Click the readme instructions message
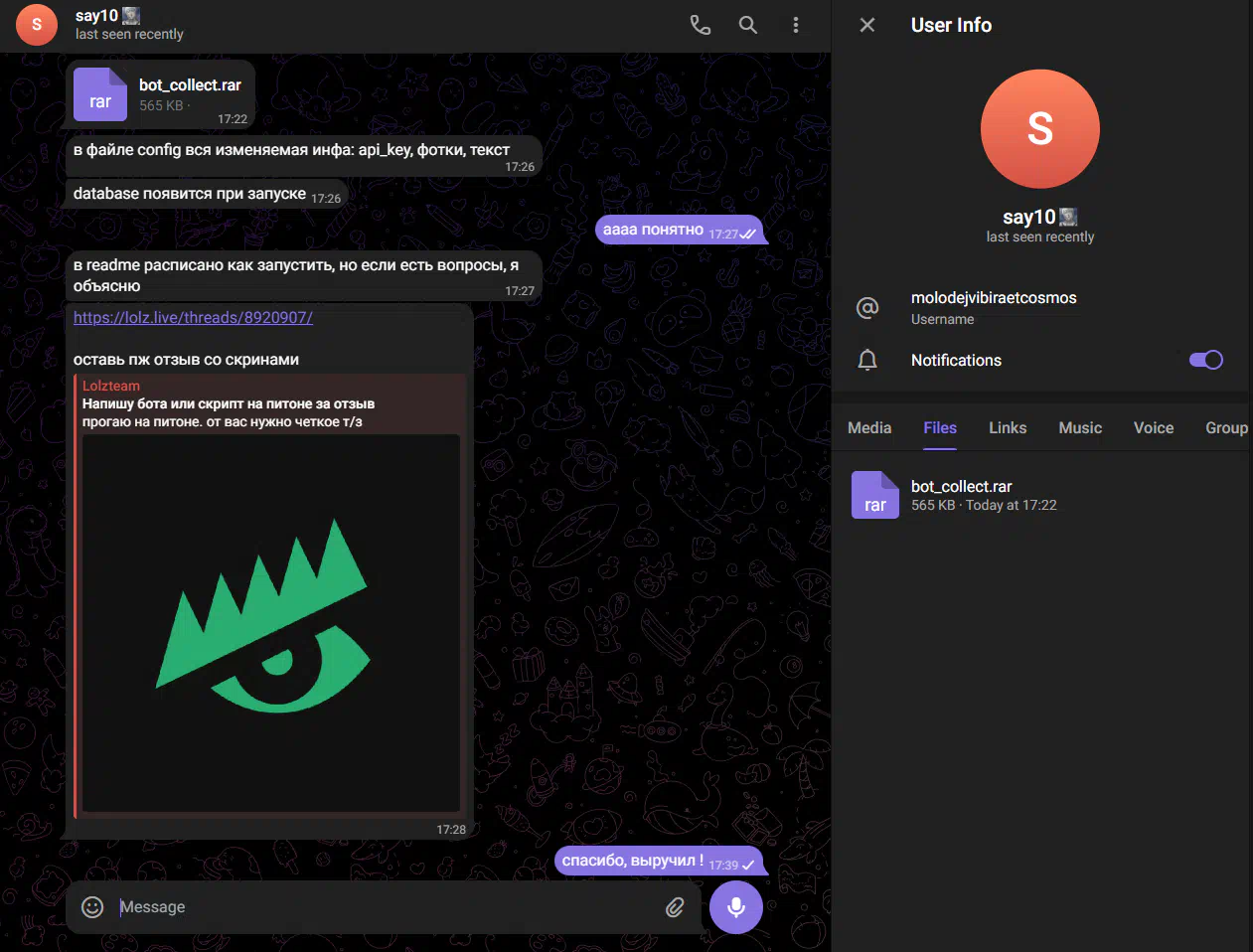The image size is (1253, 952). pos(304,275)
